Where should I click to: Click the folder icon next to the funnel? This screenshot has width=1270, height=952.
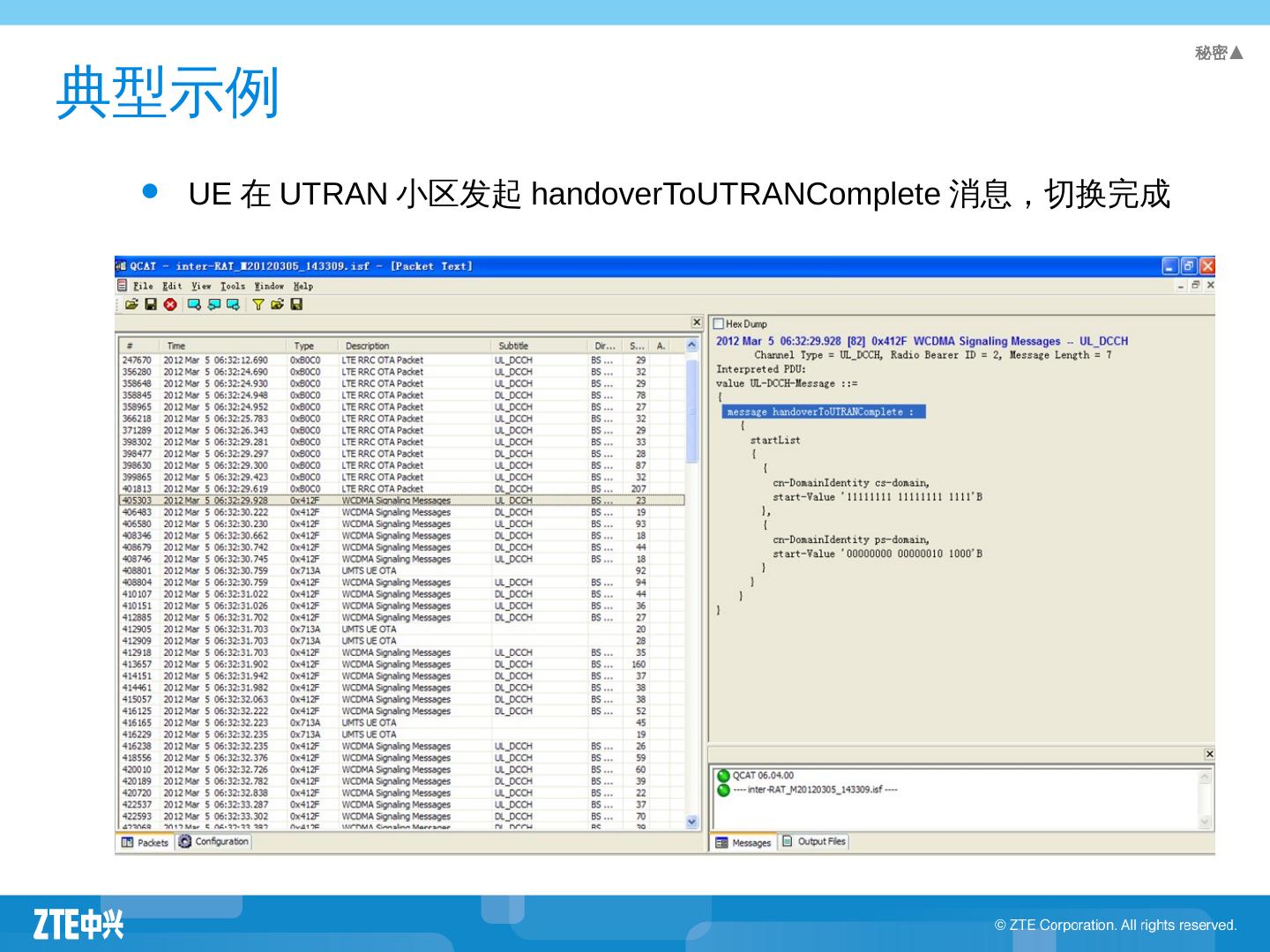pos(277,304)
